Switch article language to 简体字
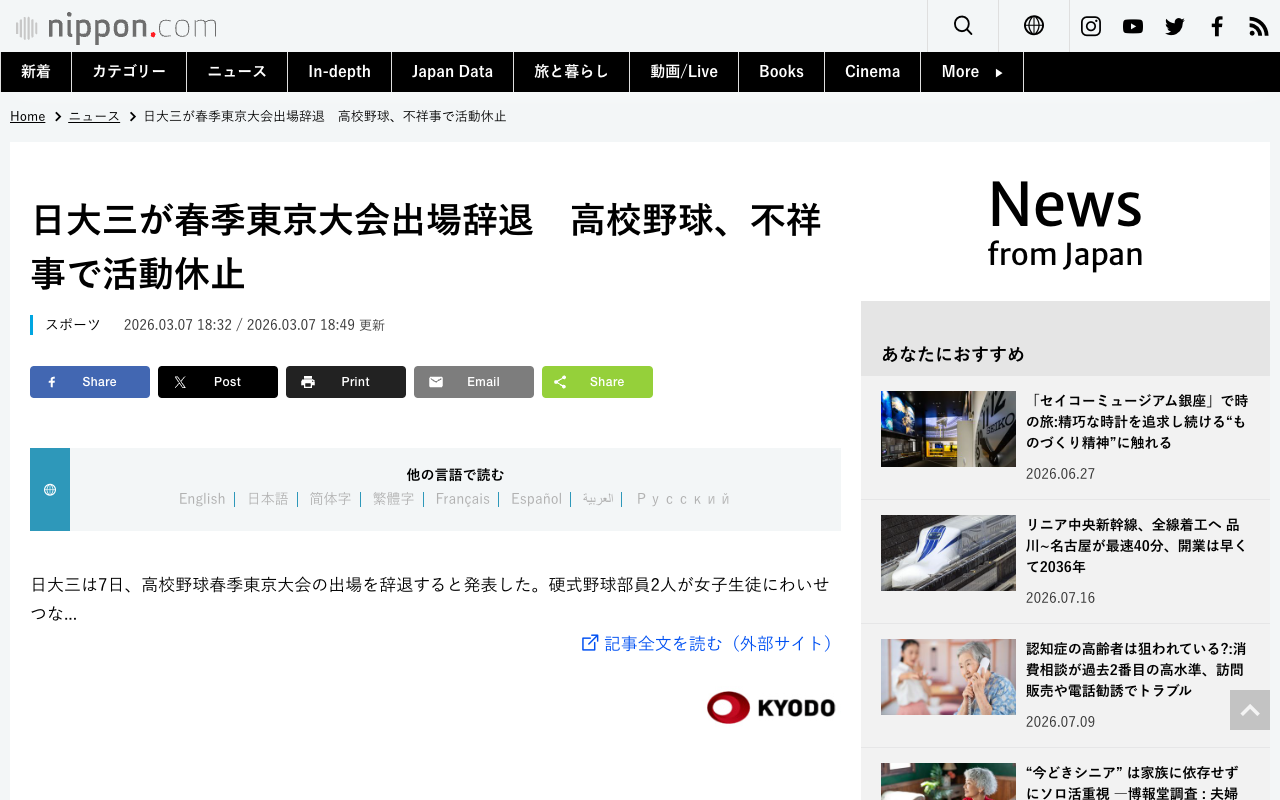1280x800 pixels. pos(329,499)
